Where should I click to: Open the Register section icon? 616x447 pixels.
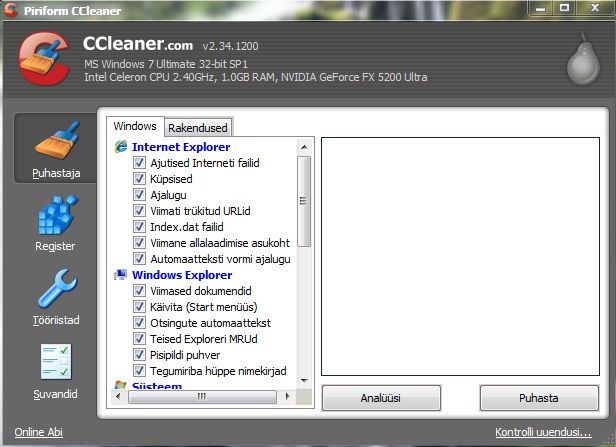pyautogui.click(x=55, y=221)
